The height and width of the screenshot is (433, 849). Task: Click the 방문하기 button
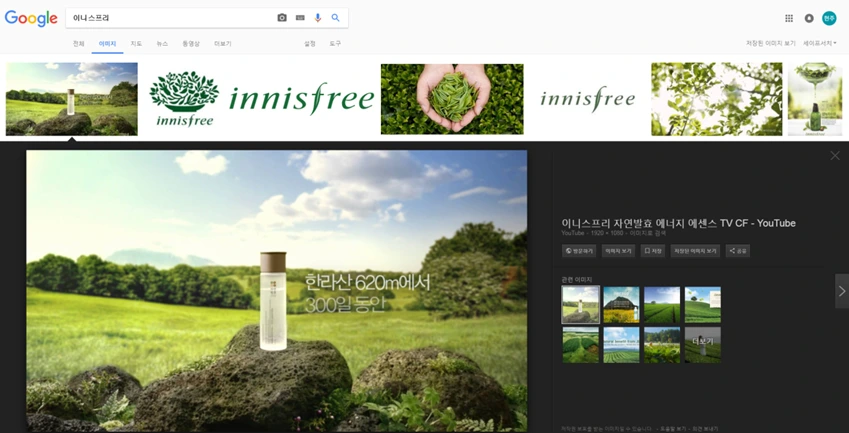[x=579, y=251]
